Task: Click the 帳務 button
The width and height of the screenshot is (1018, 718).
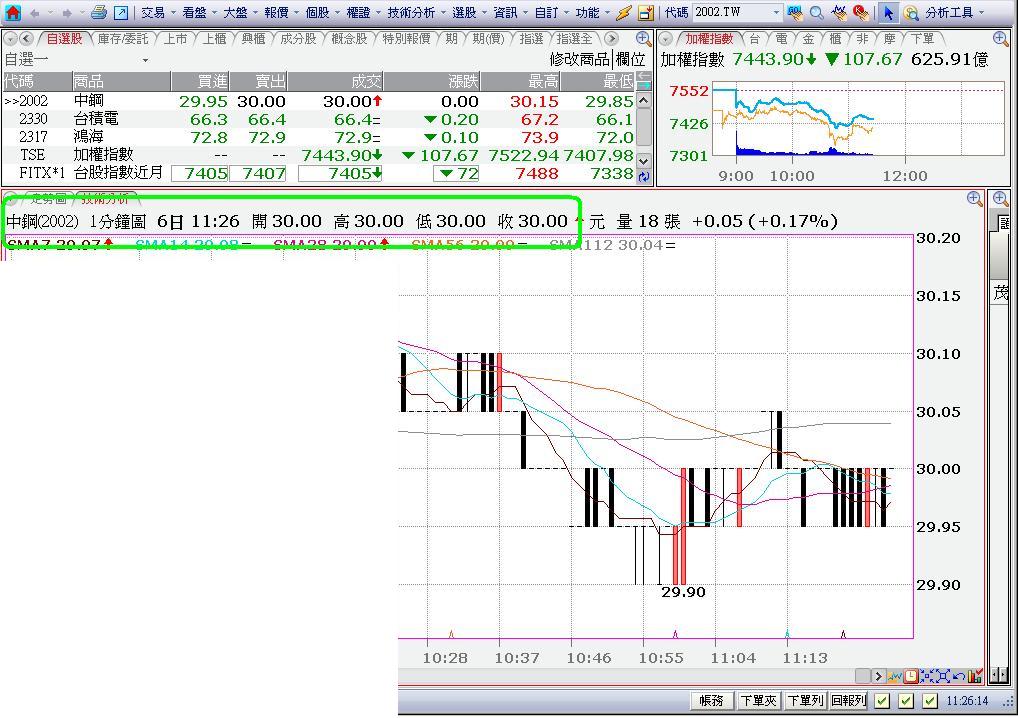Action: click(x=712, y=700)
